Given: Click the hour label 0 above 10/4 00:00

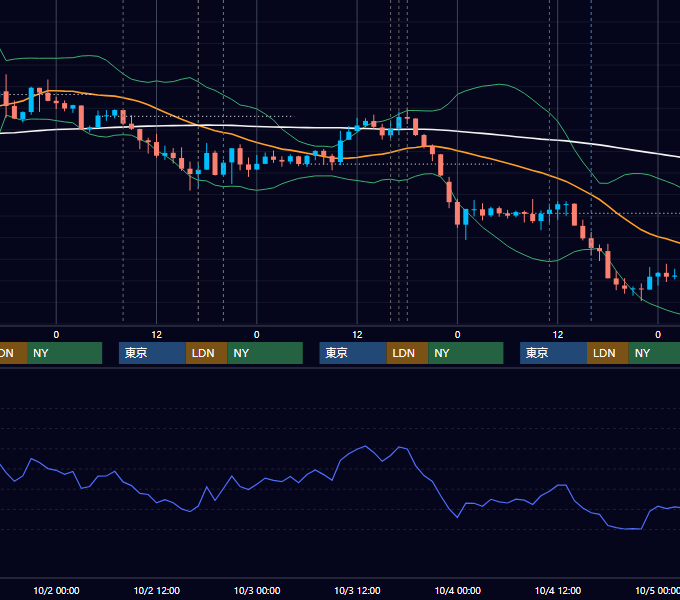Looking at the screenshot, I should tap(458, 335).
